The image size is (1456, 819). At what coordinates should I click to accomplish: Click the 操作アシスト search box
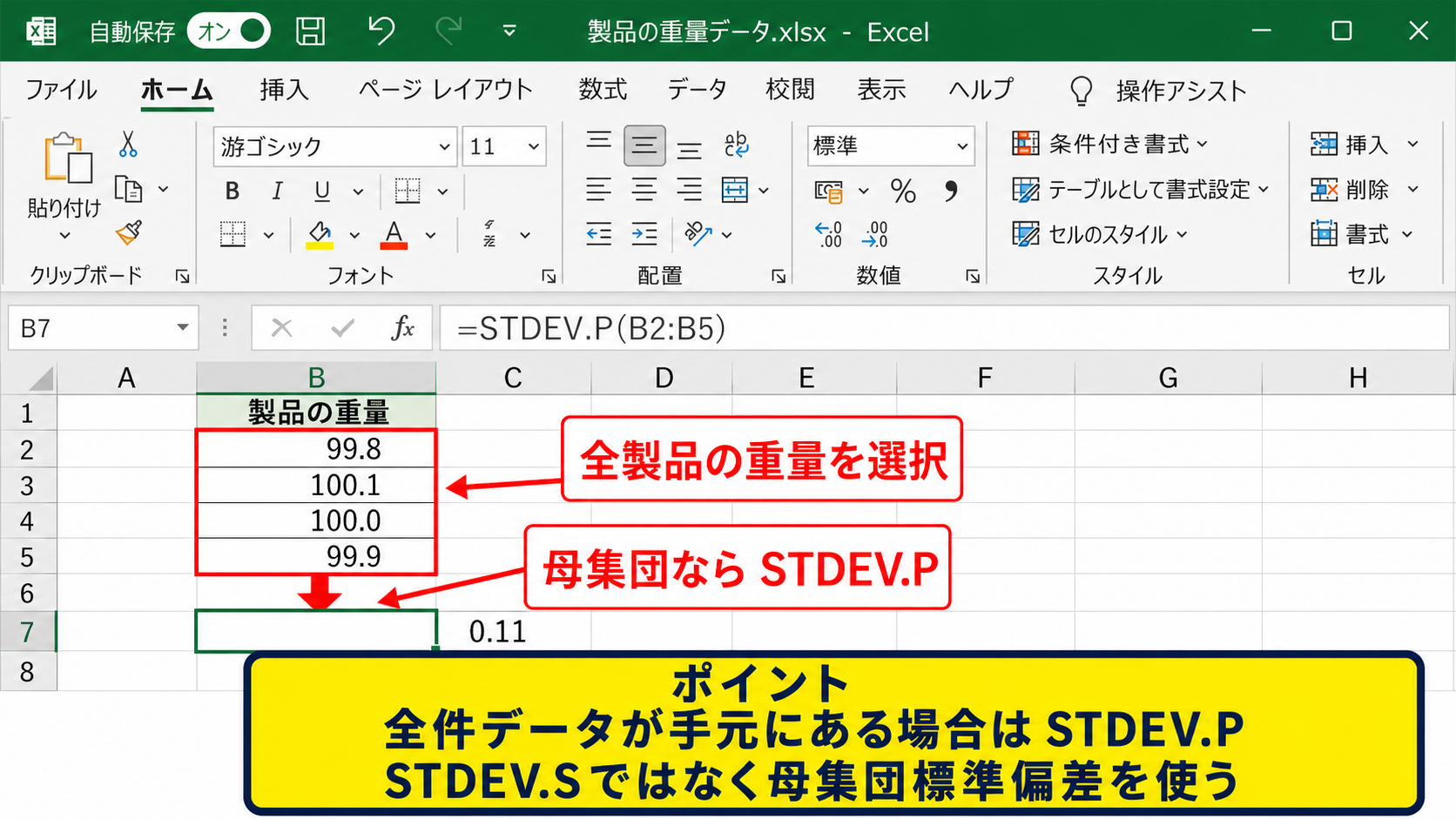pos(1158,91)
